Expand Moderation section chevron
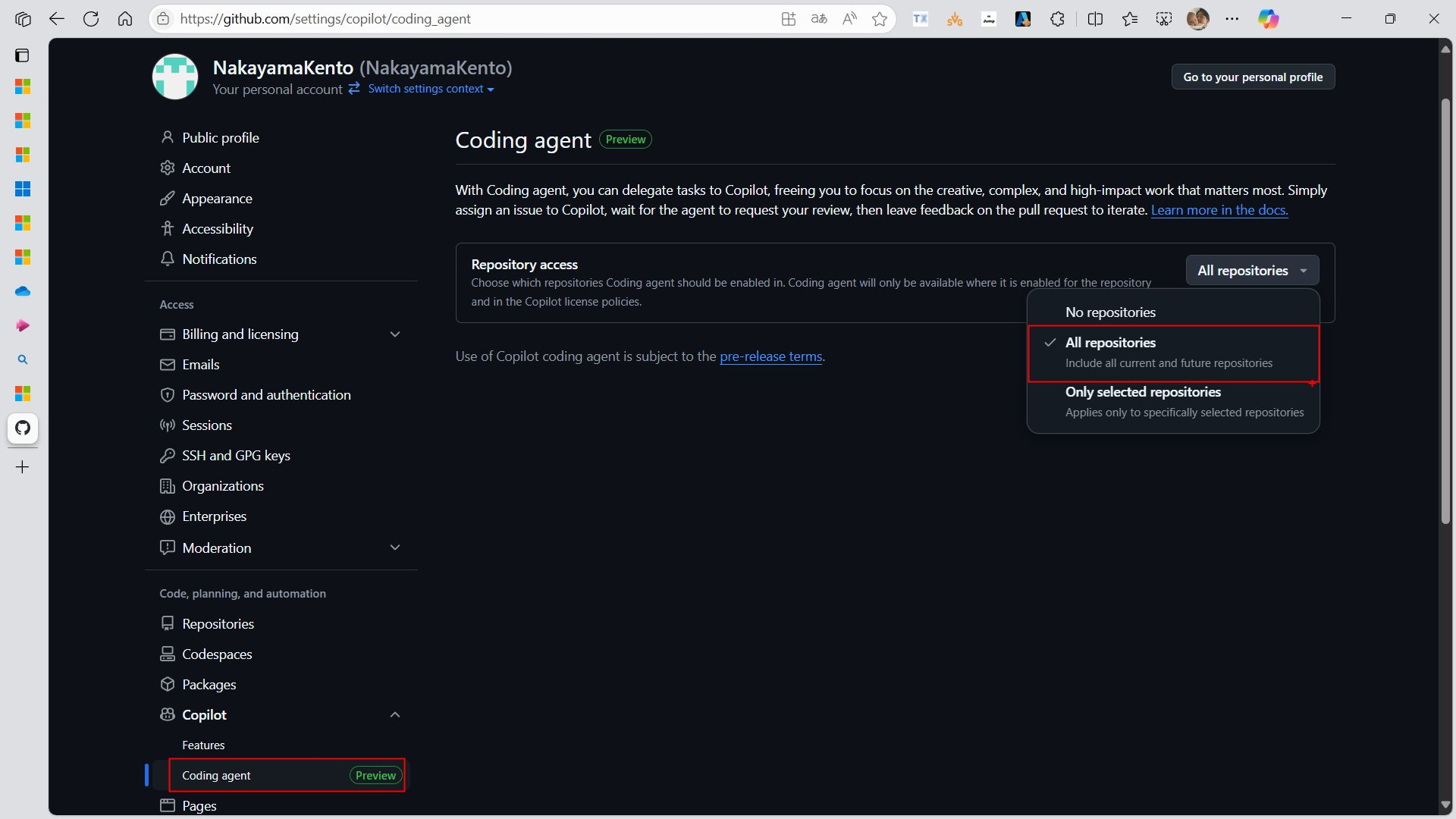 click(x=395, y=548)
